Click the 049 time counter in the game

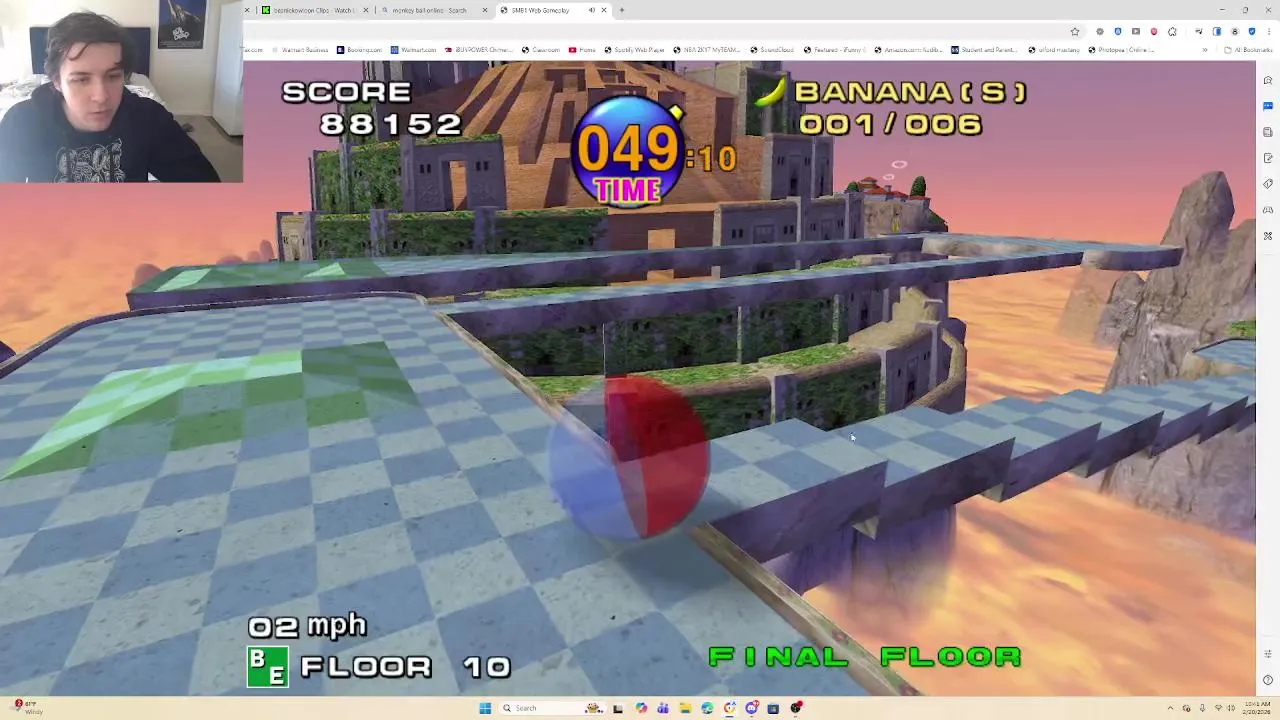point(630,150)
